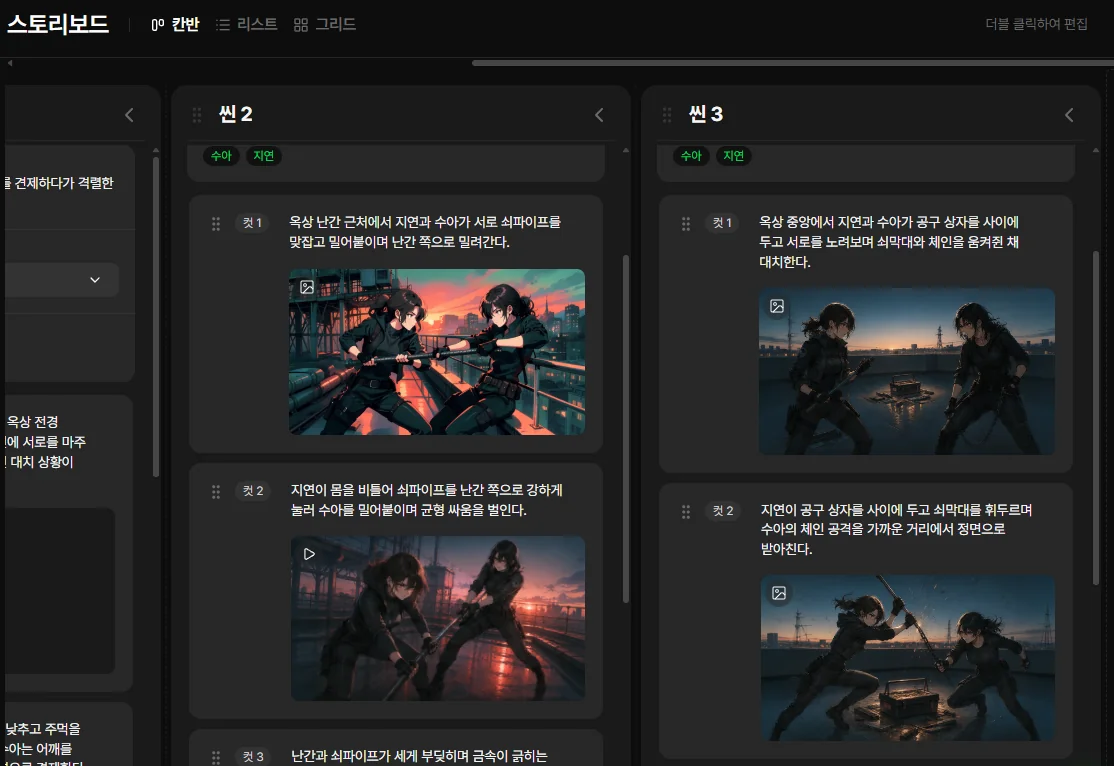This screenshot has width=1114, height=766.
Task: Click image icon on 씬 2 컷 1 thumbnail
Action: (x=307, y=287)
